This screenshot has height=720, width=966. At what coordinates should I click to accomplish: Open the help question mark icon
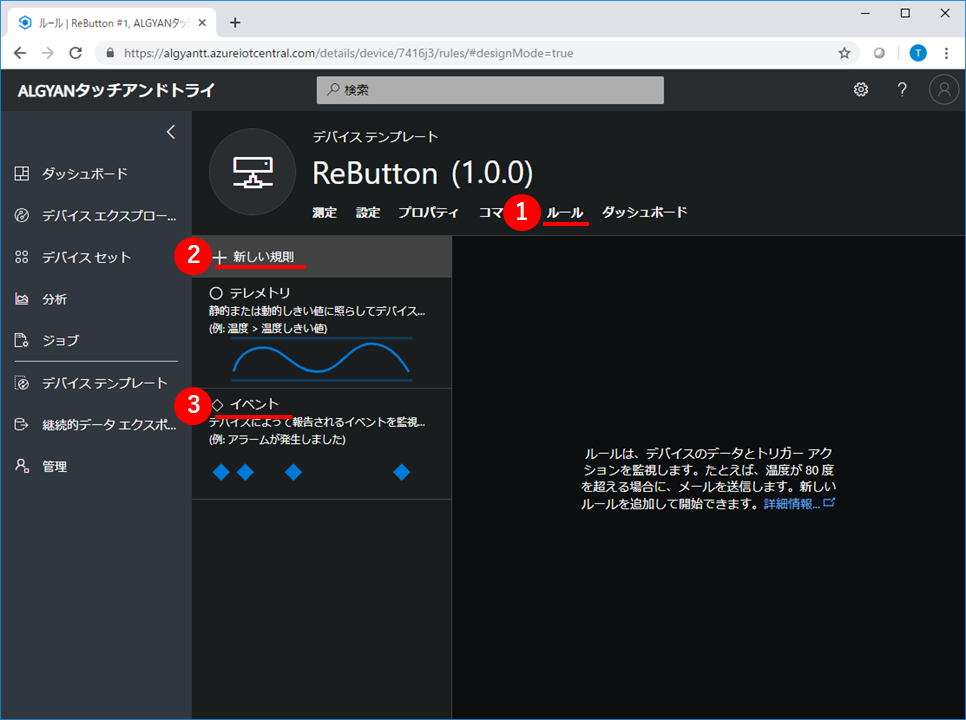(x=902, y=90)
